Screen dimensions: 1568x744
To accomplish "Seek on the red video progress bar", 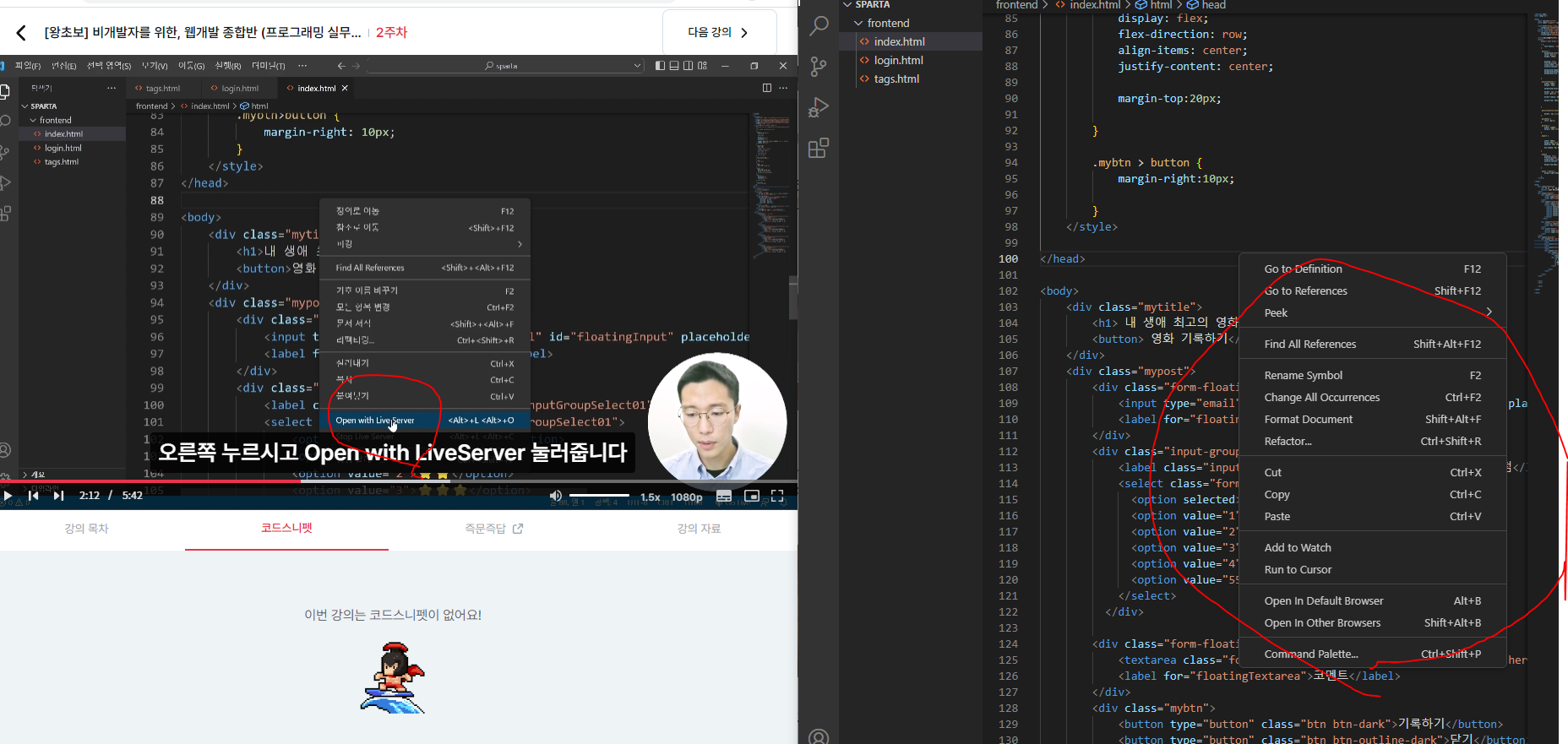I will tap(399, 481).
